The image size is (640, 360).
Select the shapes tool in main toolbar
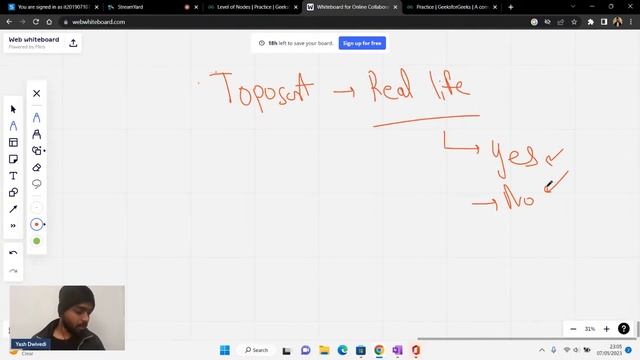pyautogui.click(x=13, y=192)
